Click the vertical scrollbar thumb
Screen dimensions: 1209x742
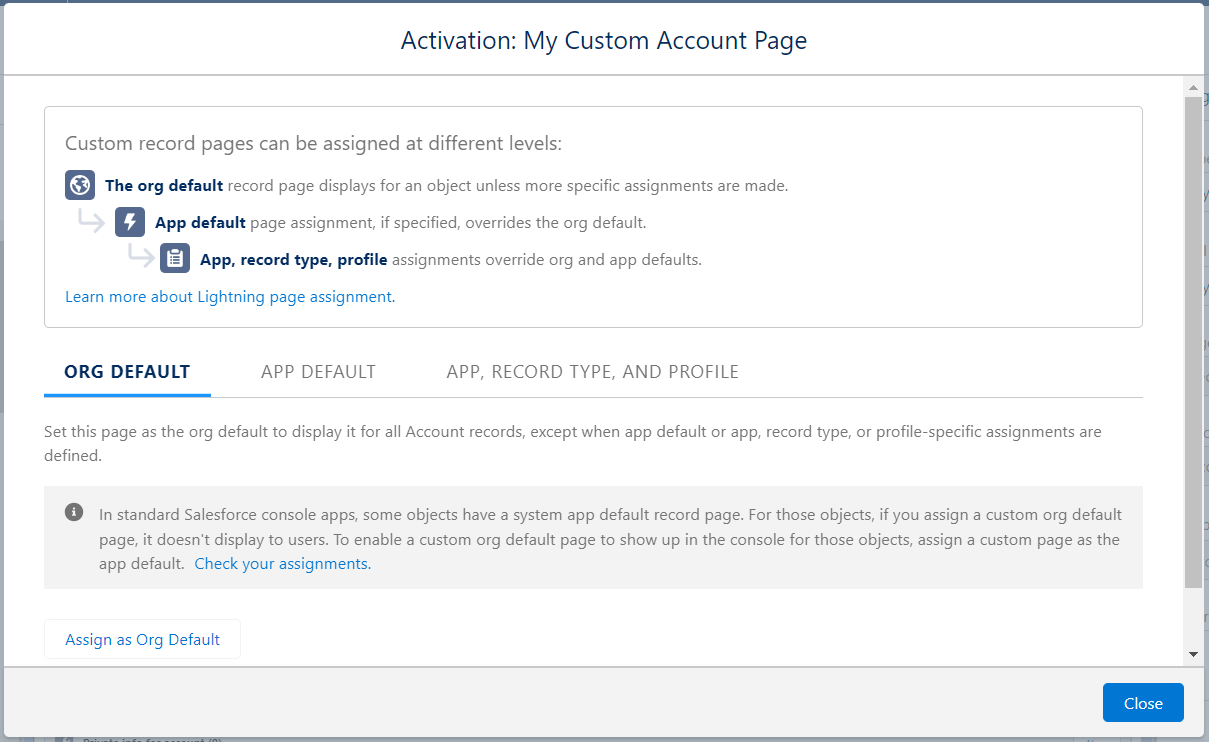click(x=1193, y=340)
